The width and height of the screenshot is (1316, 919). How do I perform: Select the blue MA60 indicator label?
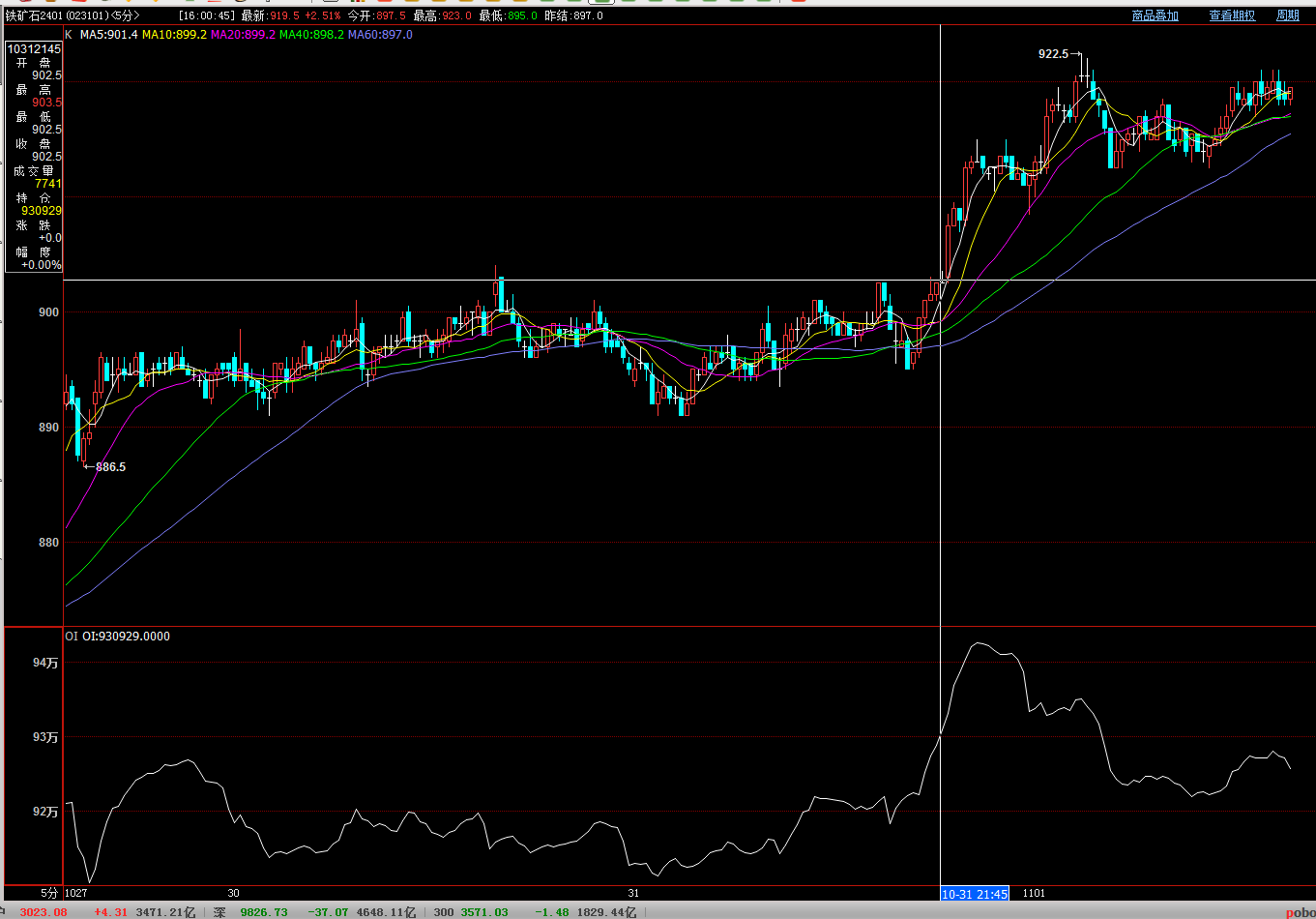tap(380, 35)
